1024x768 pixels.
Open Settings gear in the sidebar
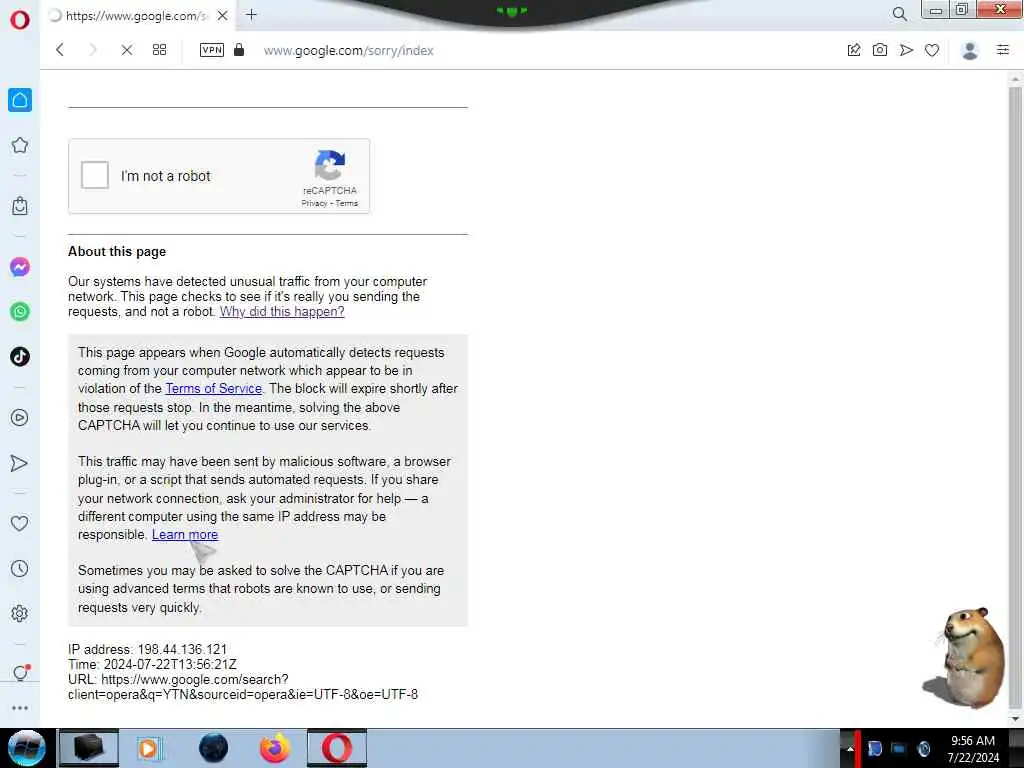pos(20,613)
